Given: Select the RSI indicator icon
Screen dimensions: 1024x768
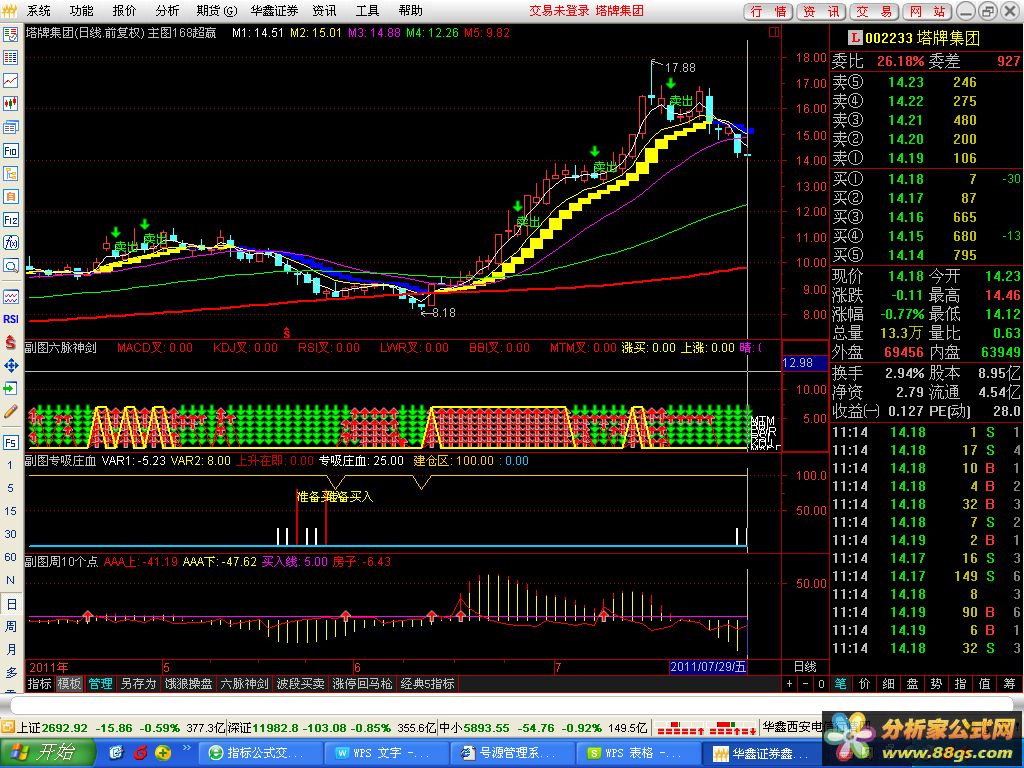Looking at the screenshot, I should point(10,319).
